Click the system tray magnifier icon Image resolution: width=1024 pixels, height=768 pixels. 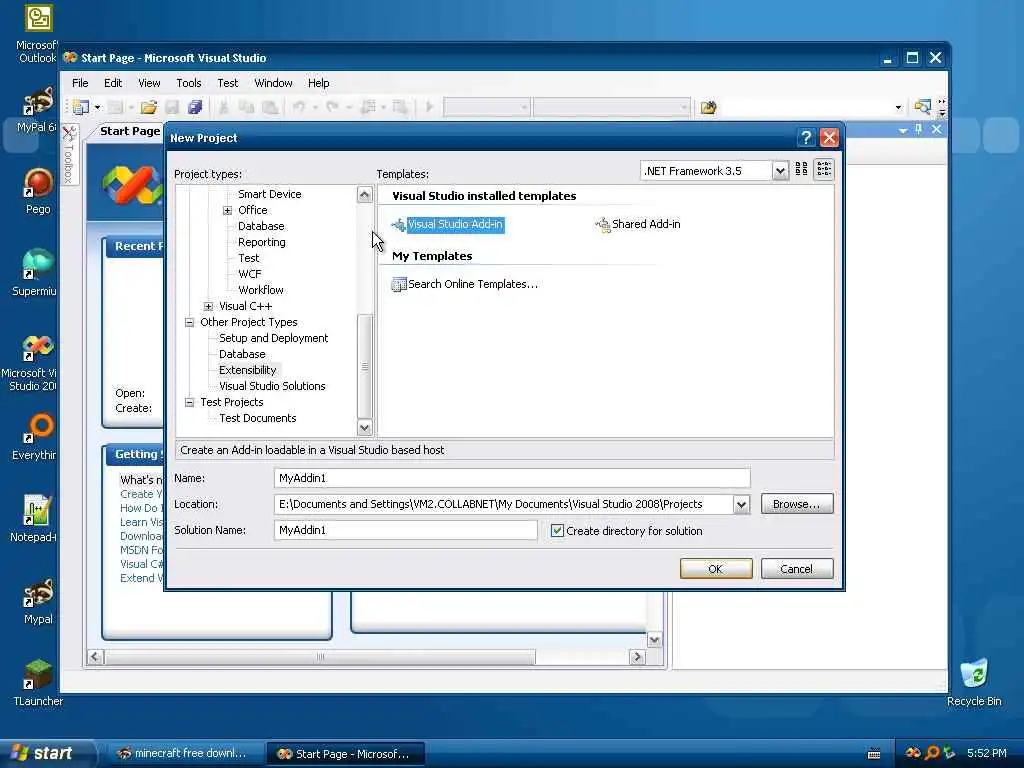932,753
